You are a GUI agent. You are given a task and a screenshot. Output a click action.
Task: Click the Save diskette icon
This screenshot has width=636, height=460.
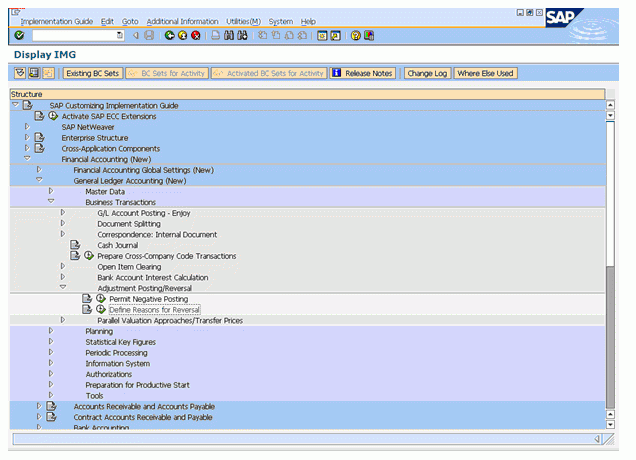click(x=149, y=36)
